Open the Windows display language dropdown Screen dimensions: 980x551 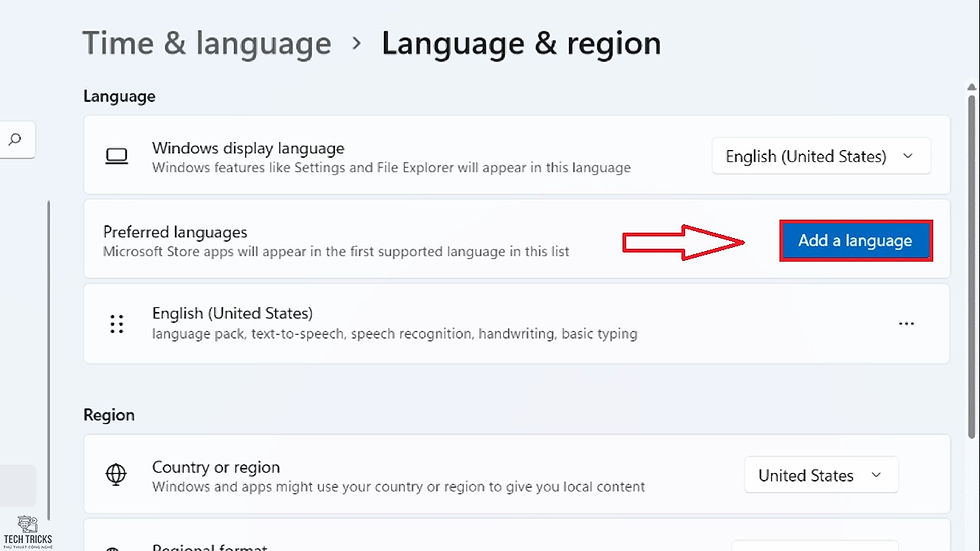tap(821, 156)
